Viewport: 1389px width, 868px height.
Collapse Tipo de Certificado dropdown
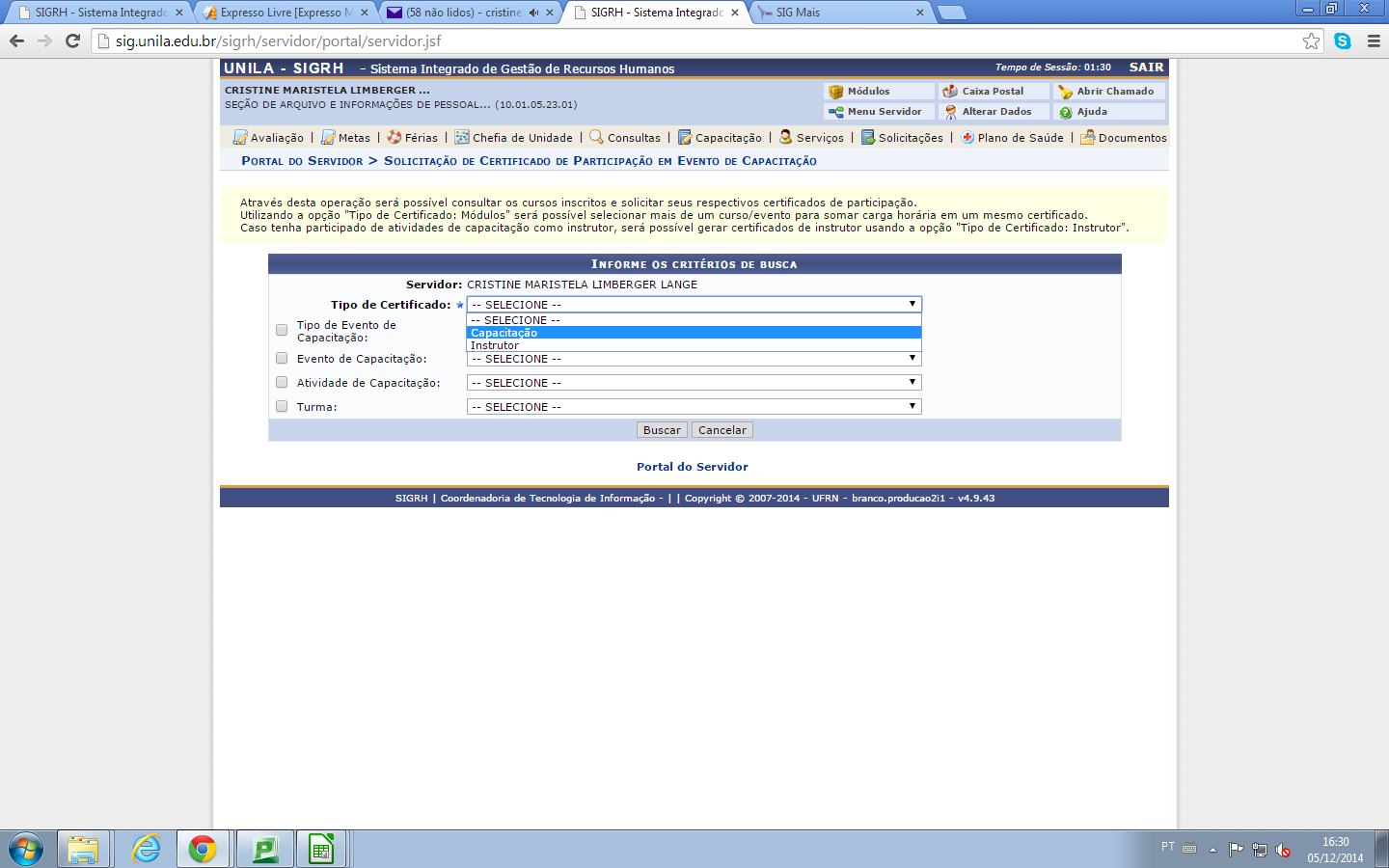[694, 304]
